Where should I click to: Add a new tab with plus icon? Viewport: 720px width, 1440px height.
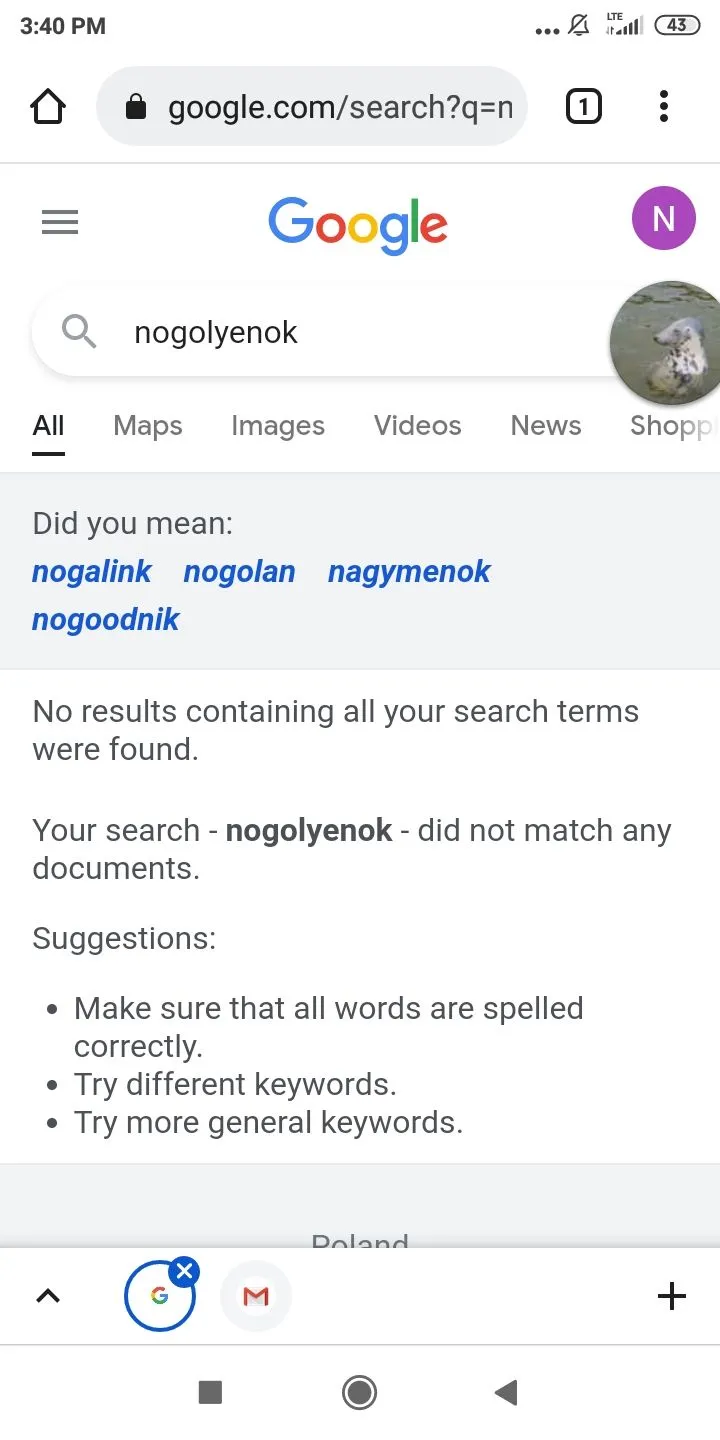coord(672,1297)
